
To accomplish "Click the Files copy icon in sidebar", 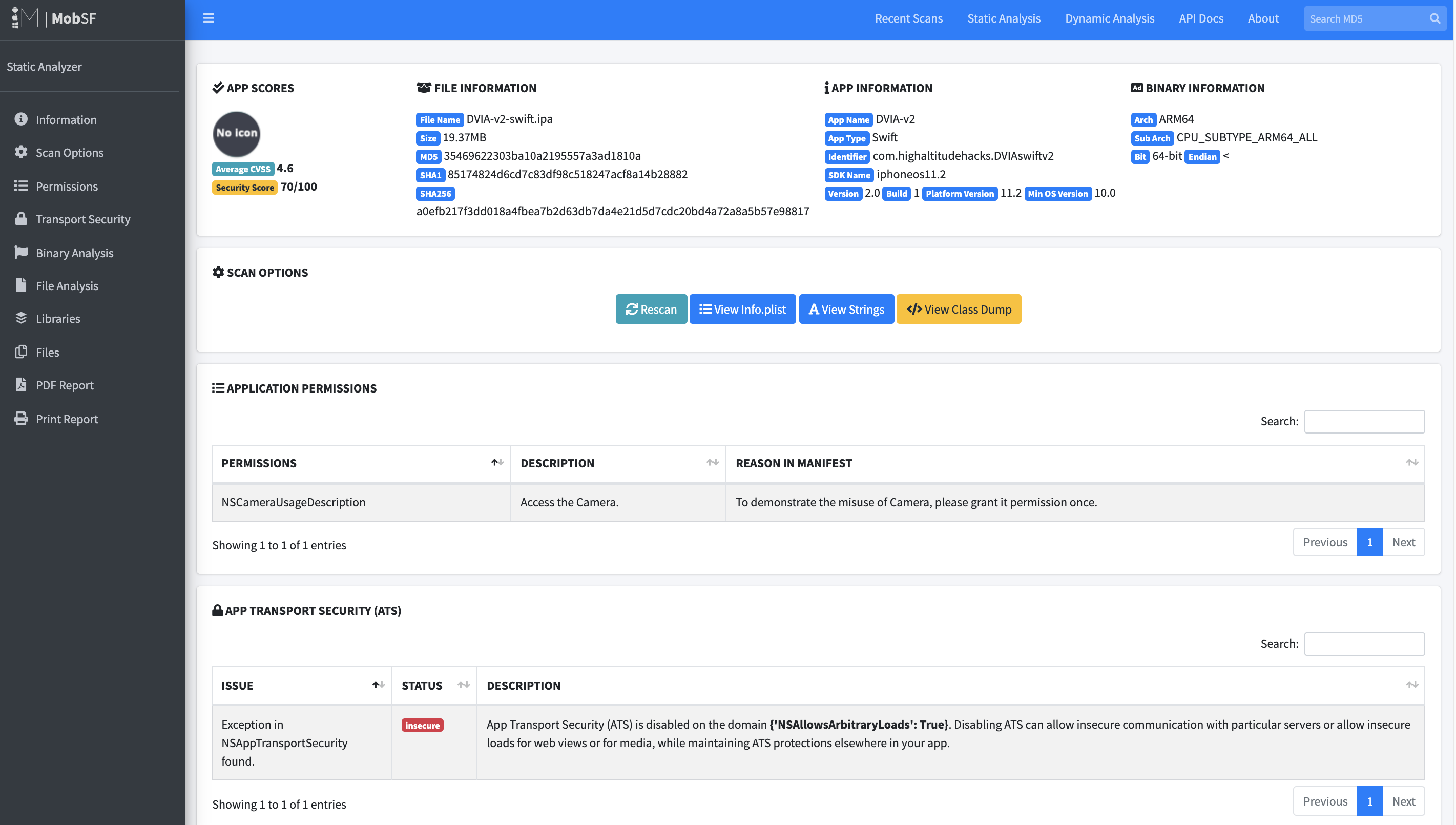I will pos(21,352).
